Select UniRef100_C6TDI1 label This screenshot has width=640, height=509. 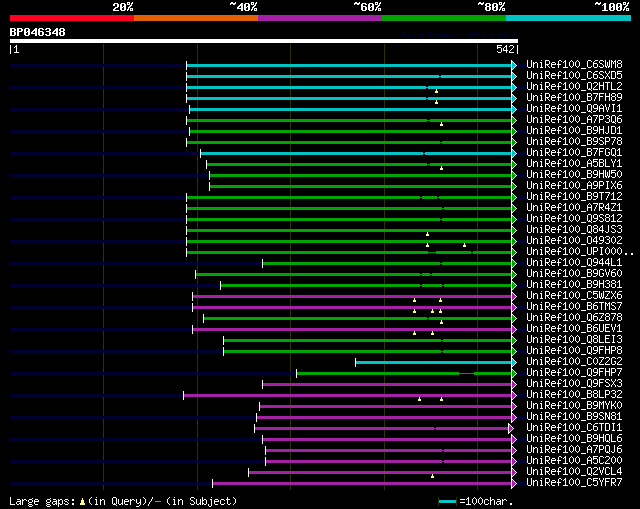pyautogui.click(x=574, y=428)
